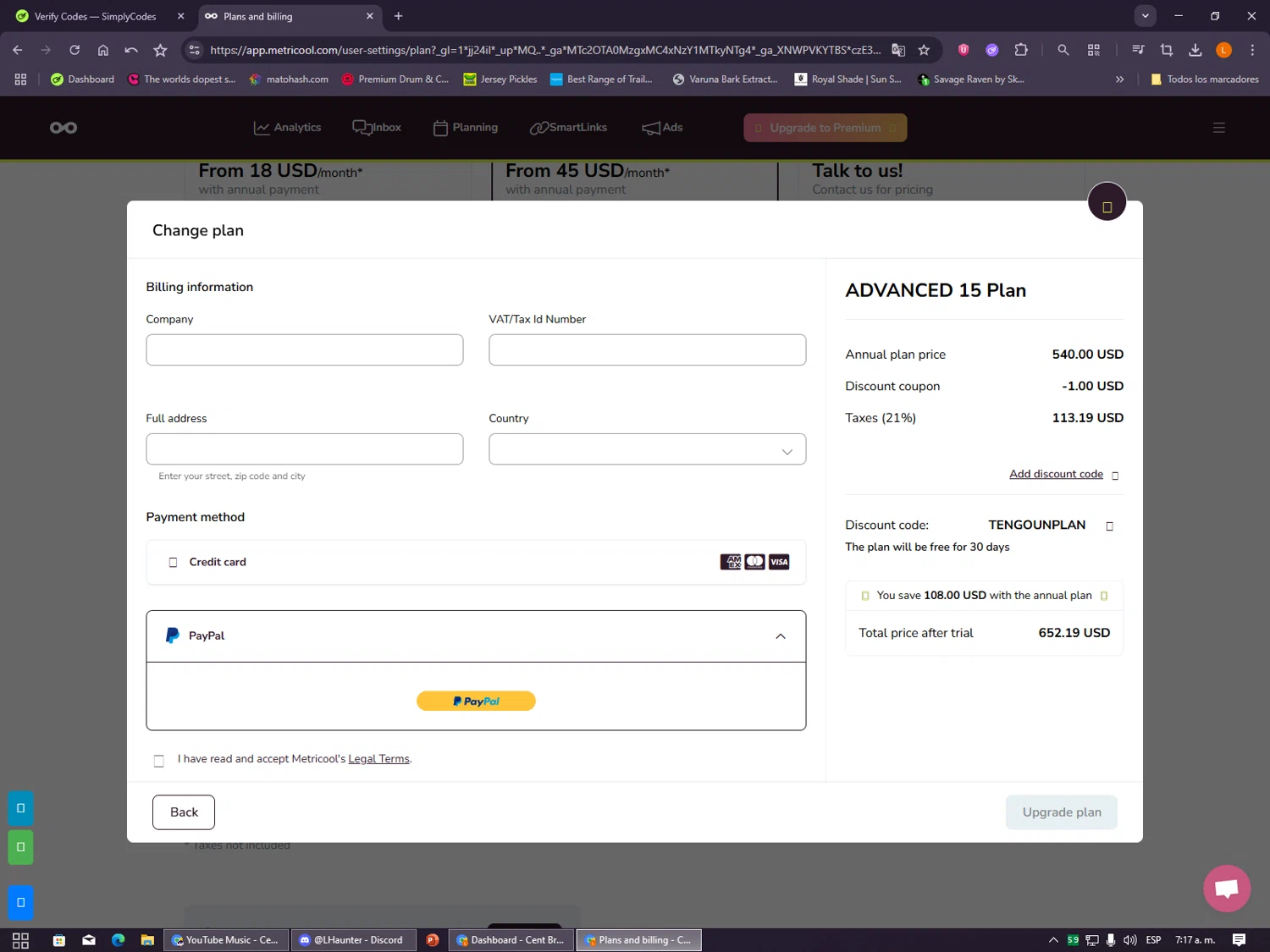Screen dimensions: 1270x952
Task: Open the Inbox menu item
Action: pyautogui.click(x=377, y=128)
